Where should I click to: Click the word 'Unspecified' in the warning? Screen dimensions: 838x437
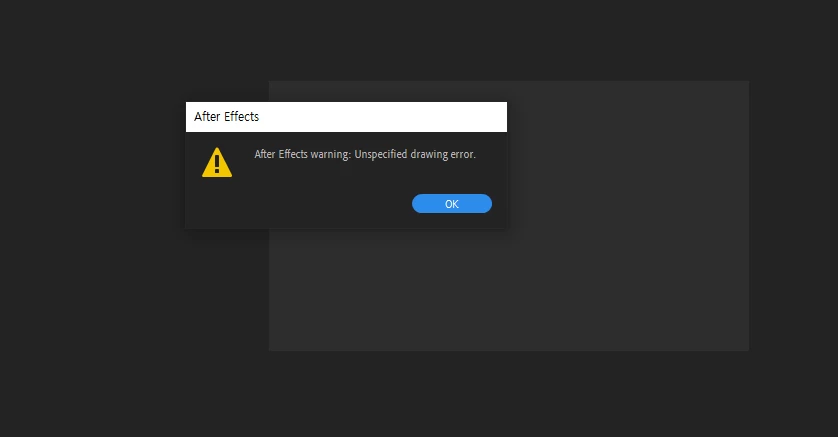tap(381, 154)
